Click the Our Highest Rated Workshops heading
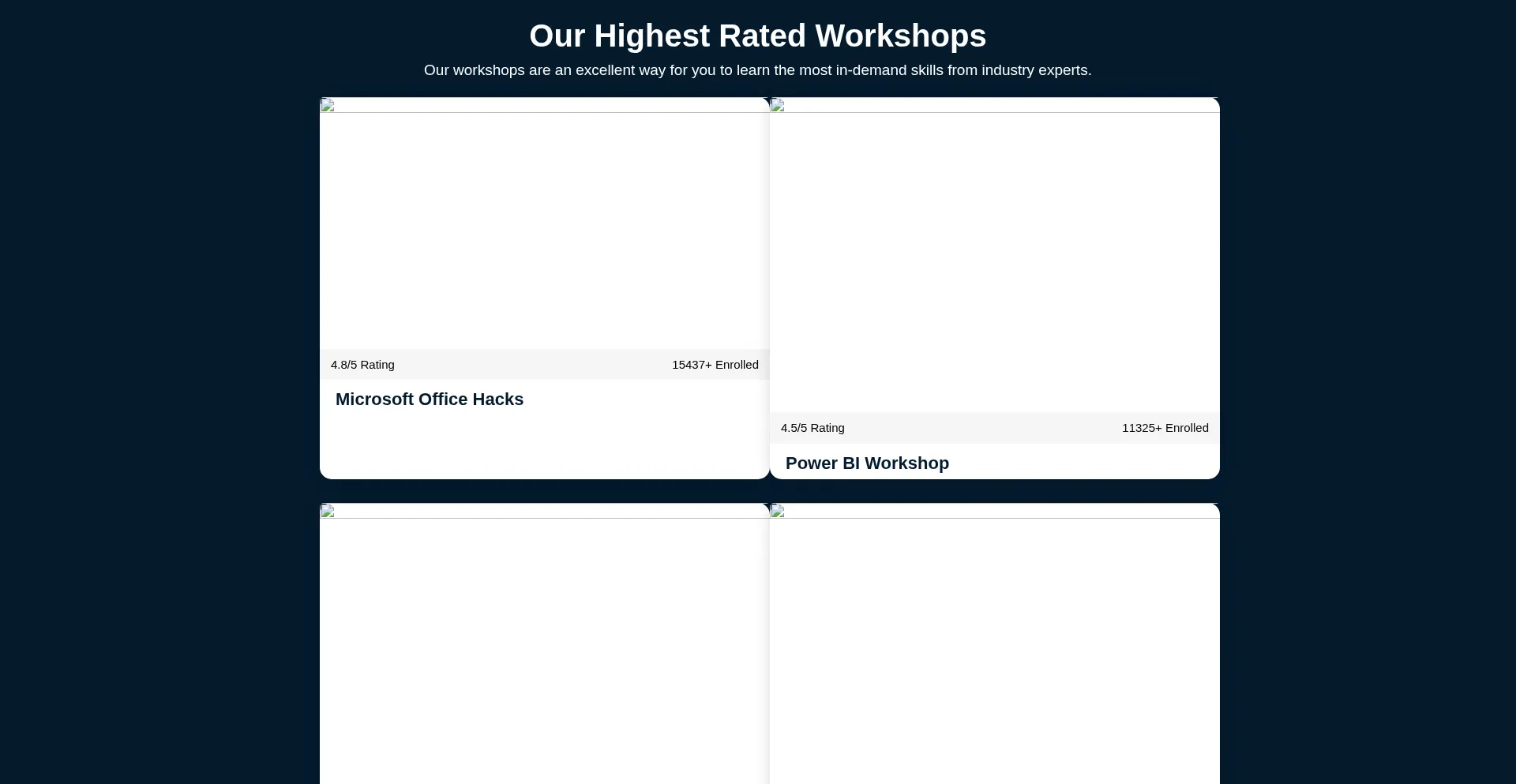This screenshot has width=1516, height=784. coord(757,36)
